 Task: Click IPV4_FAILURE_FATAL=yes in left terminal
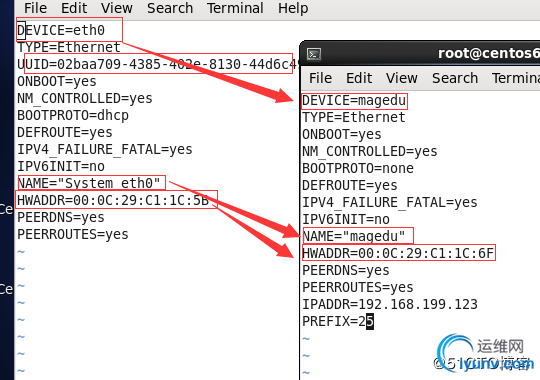click(x=105, y=150)
